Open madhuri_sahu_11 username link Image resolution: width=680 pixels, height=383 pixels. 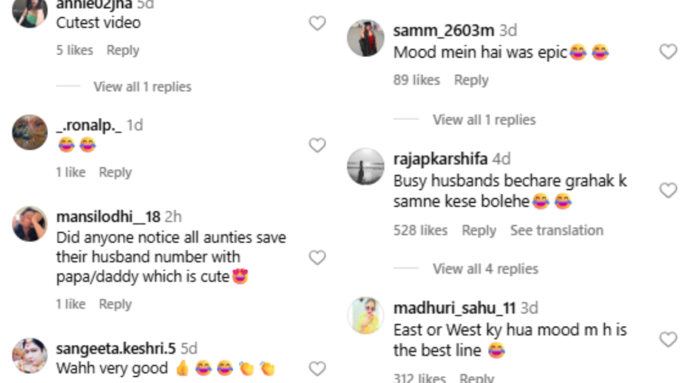[x=454, y=308]
